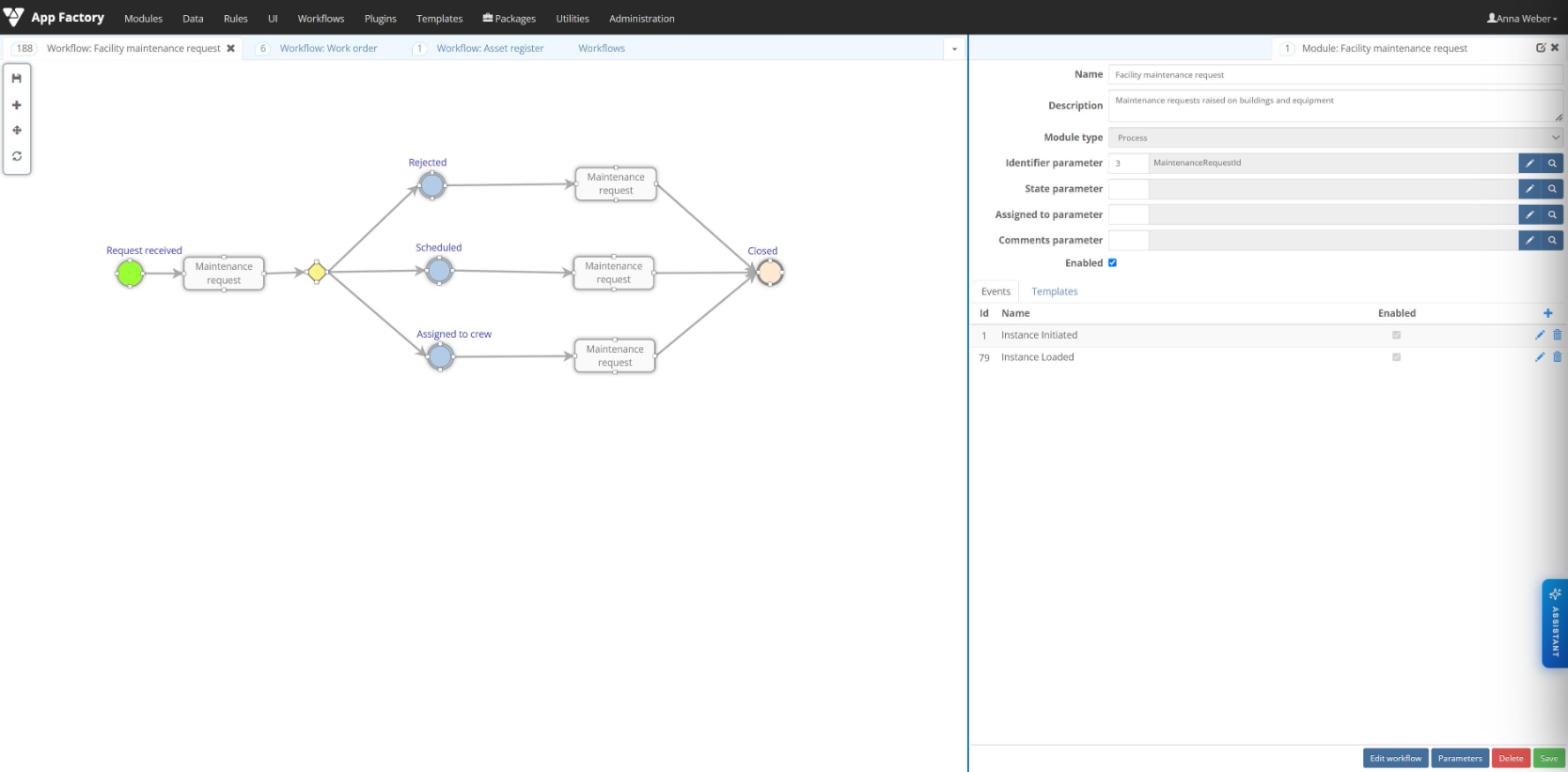Open the Modules menu
This screenshot has width=1568, height=772.
click(x=143, y=19)
